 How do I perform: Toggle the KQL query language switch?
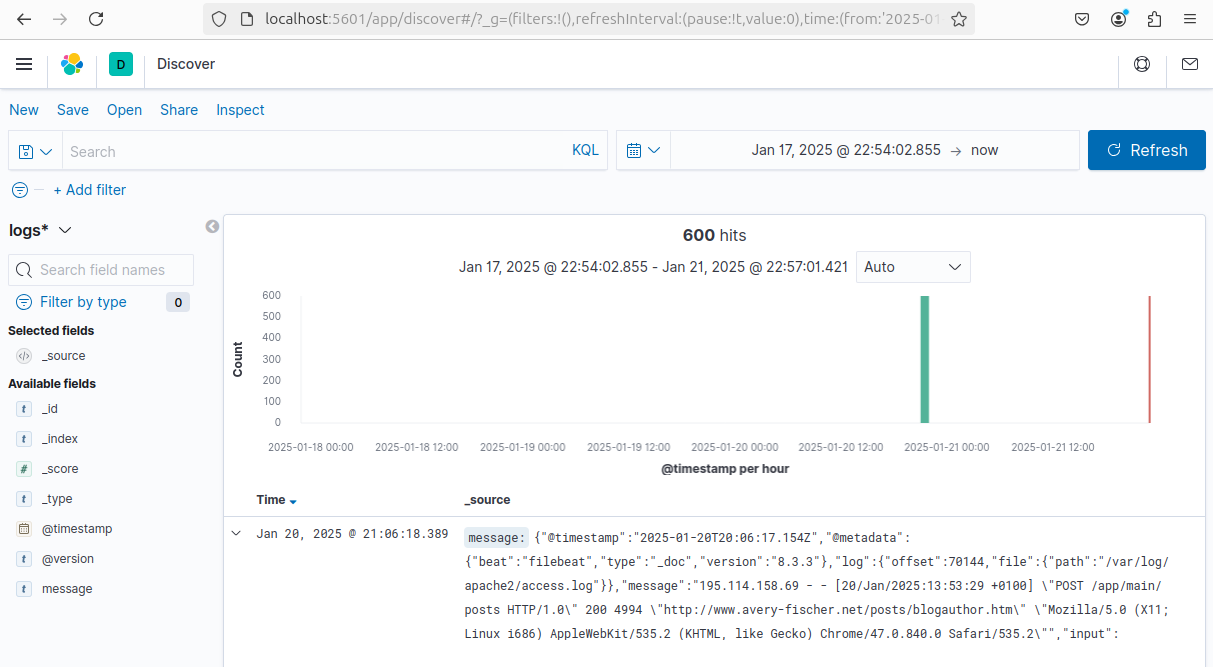tap(585, 150)
